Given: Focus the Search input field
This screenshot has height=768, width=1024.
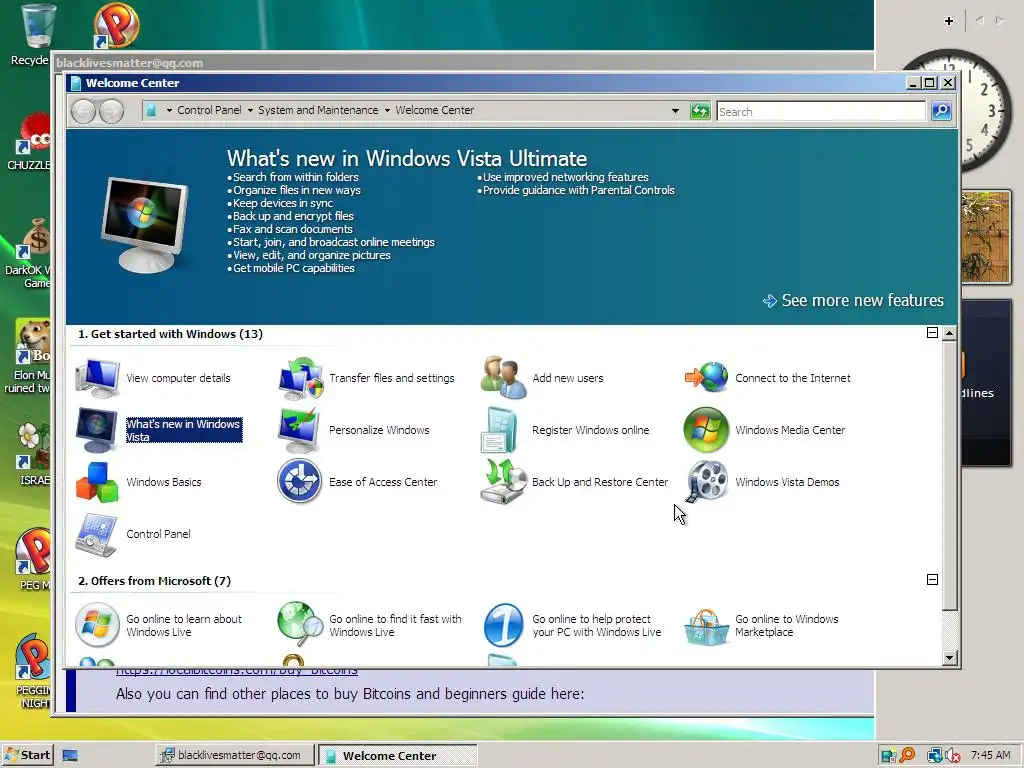Looking at the screenshot, I should coord(821,112).
